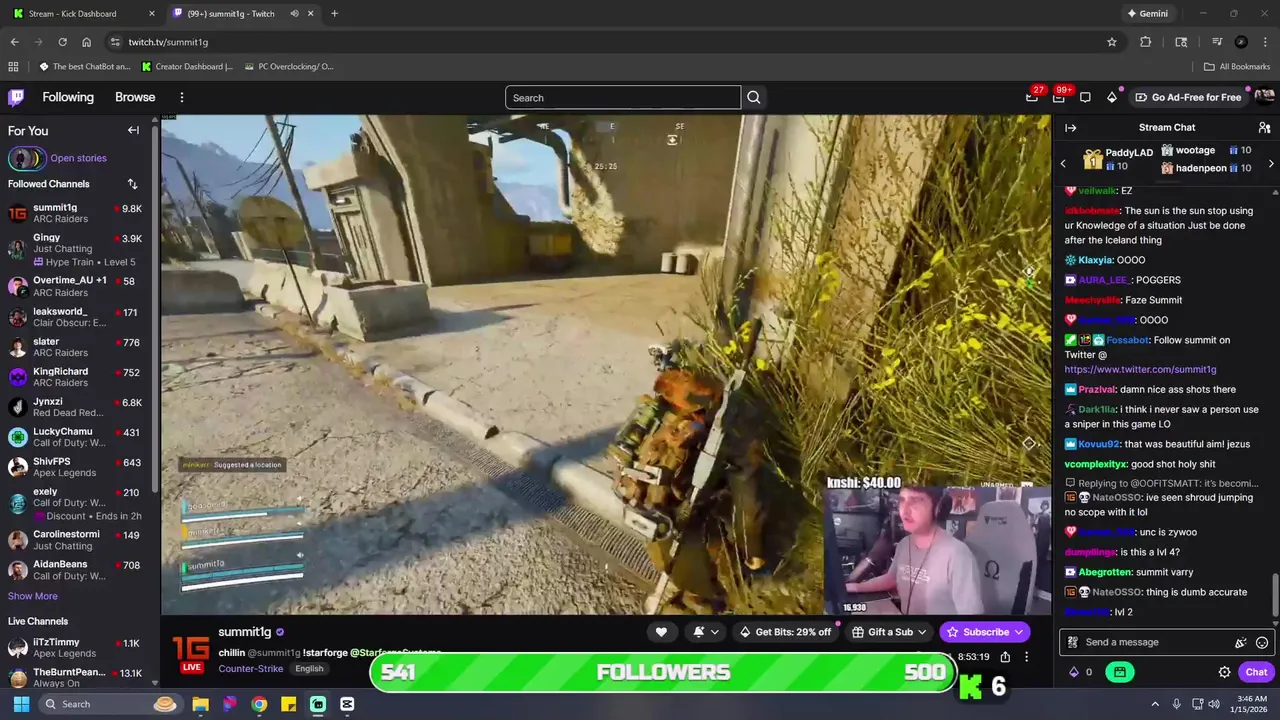Open Jynxzi channel in sidebar
The image size is (1280, 720).
click(78, 407)
